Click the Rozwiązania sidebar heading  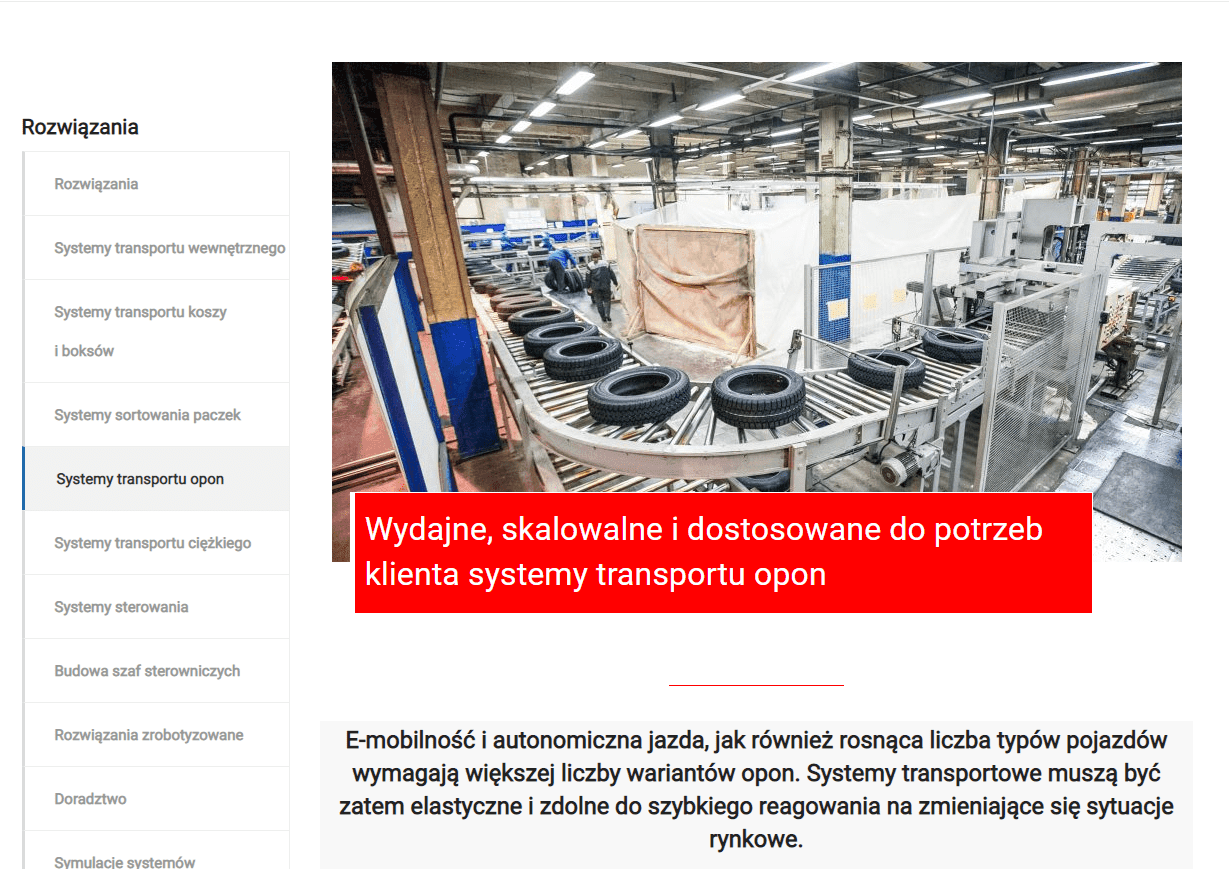tap(80, 127)
